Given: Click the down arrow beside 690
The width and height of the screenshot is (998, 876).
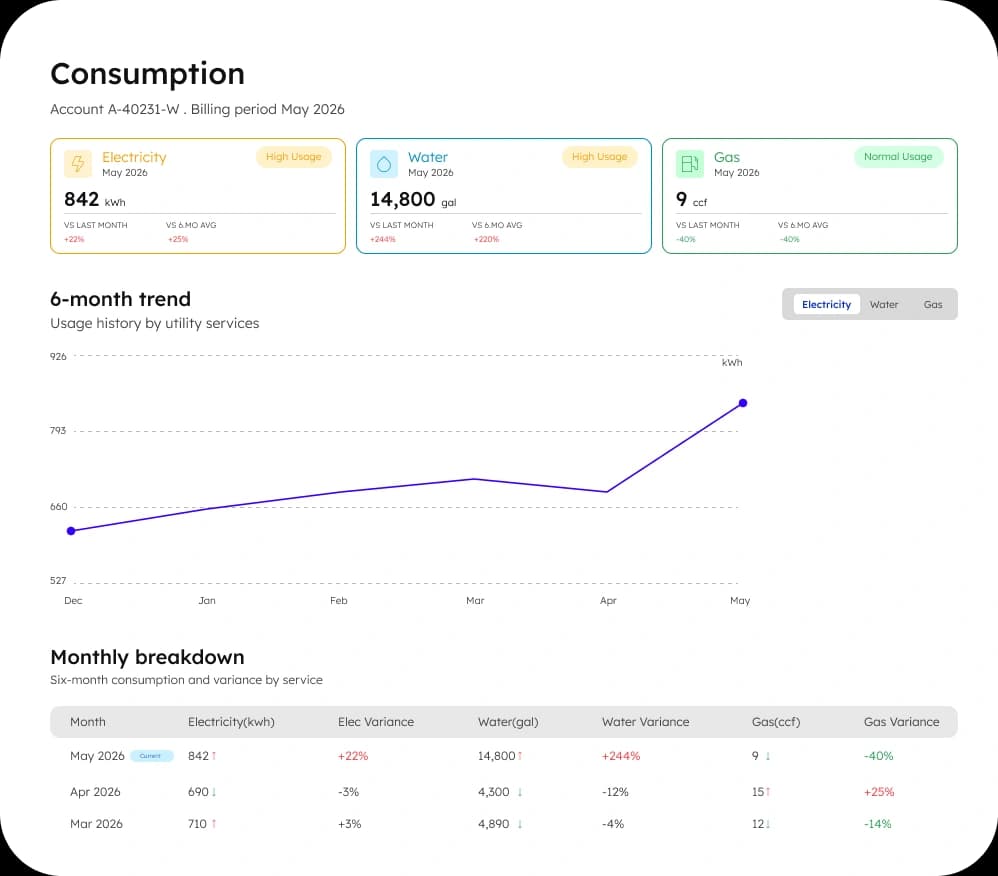Looking at the screenshot, I should (x=214, y=792).
